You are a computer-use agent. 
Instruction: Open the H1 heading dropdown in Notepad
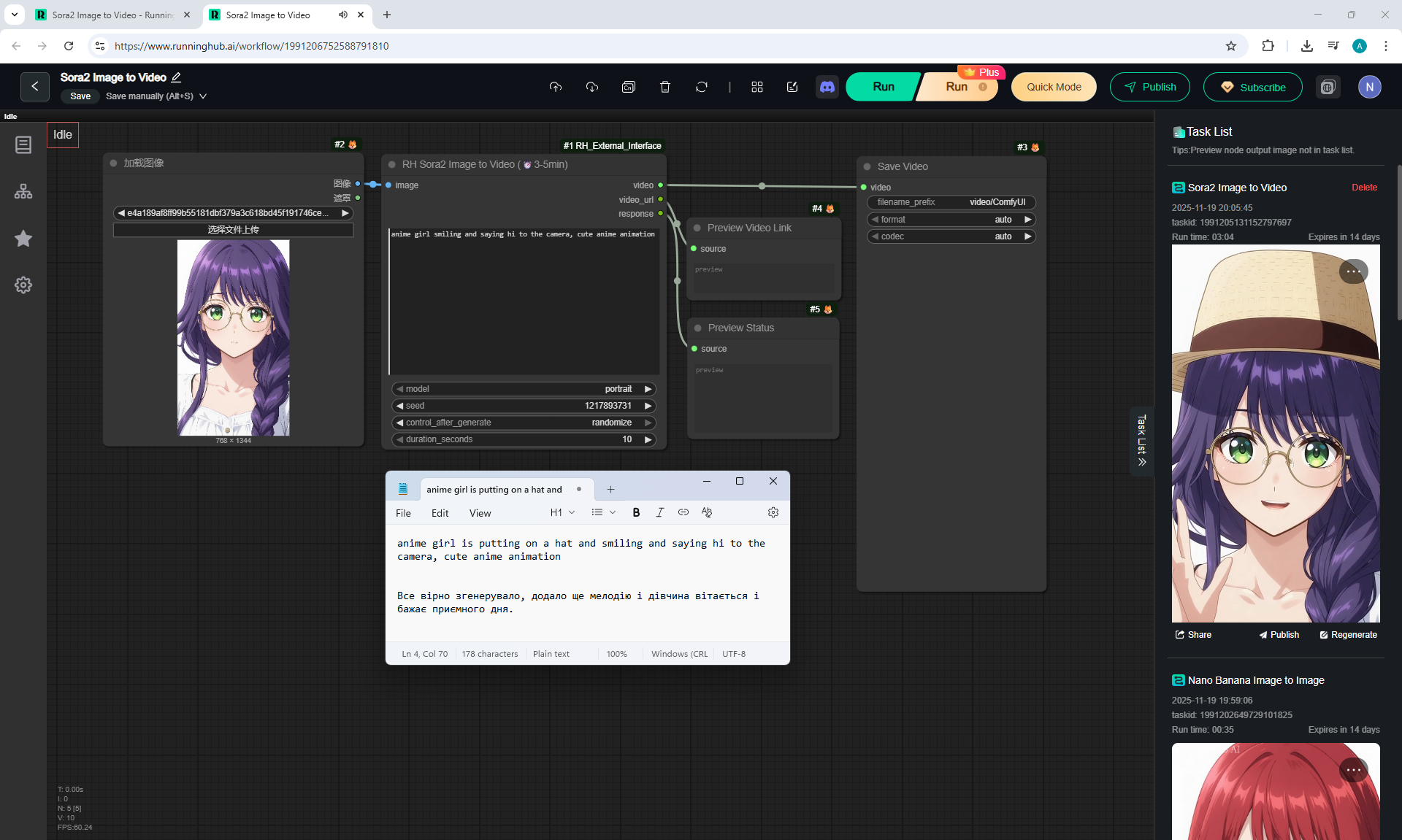(x=562, y=512)
